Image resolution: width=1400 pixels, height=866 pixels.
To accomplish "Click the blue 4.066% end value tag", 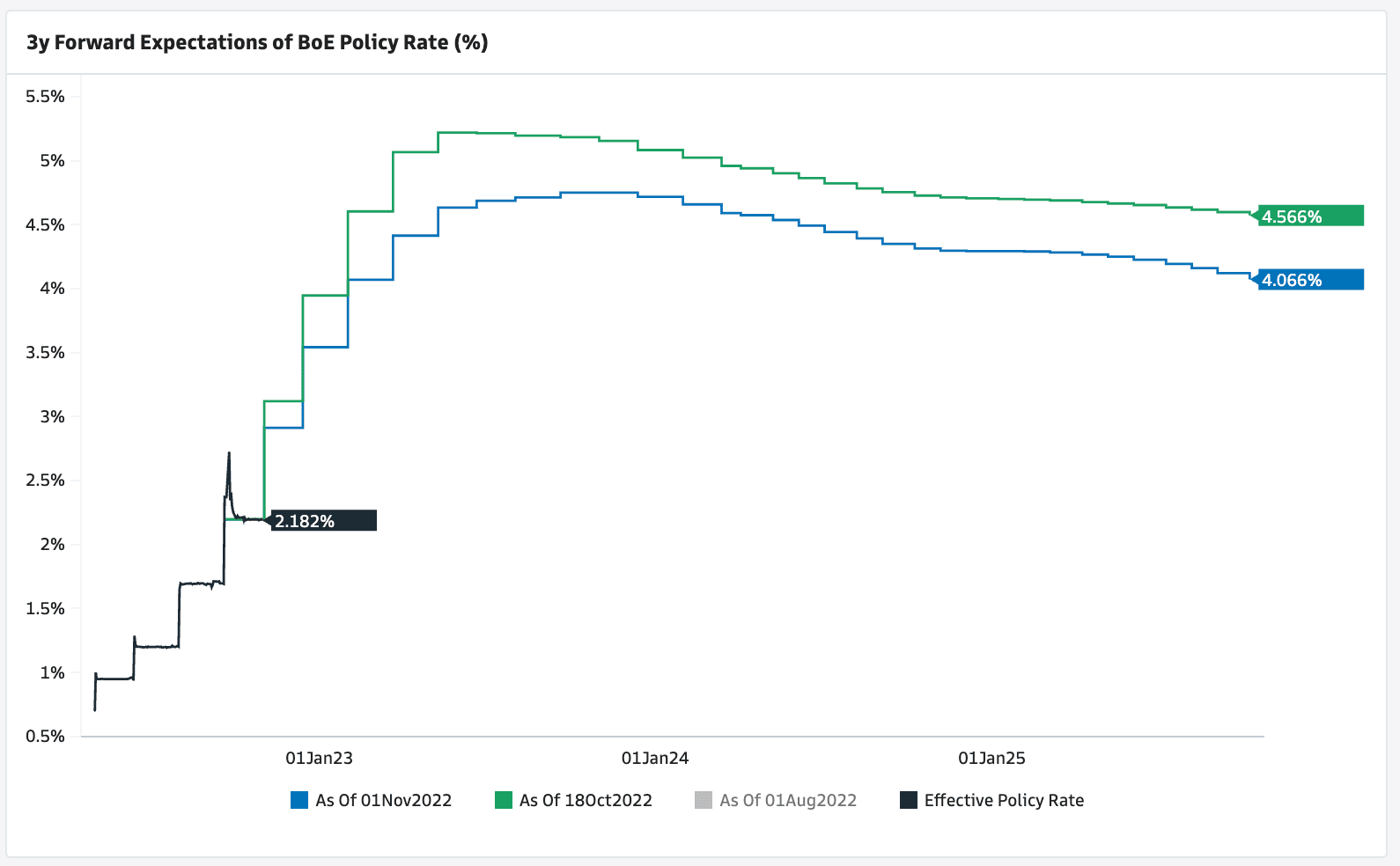I will pyautogui.click(x=1310, y=280).
